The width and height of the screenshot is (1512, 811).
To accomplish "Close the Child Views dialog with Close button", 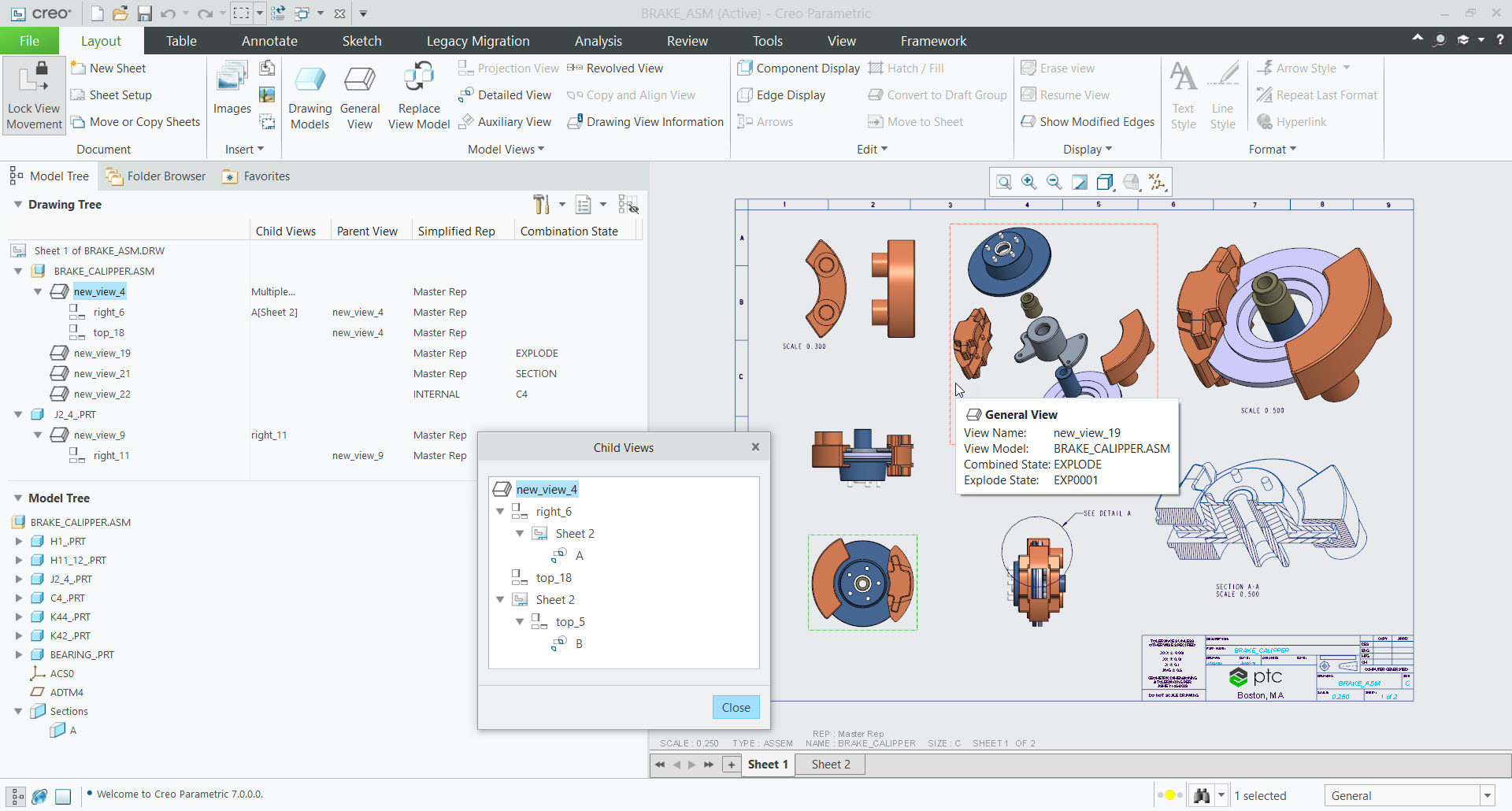I will click(736, 707).
